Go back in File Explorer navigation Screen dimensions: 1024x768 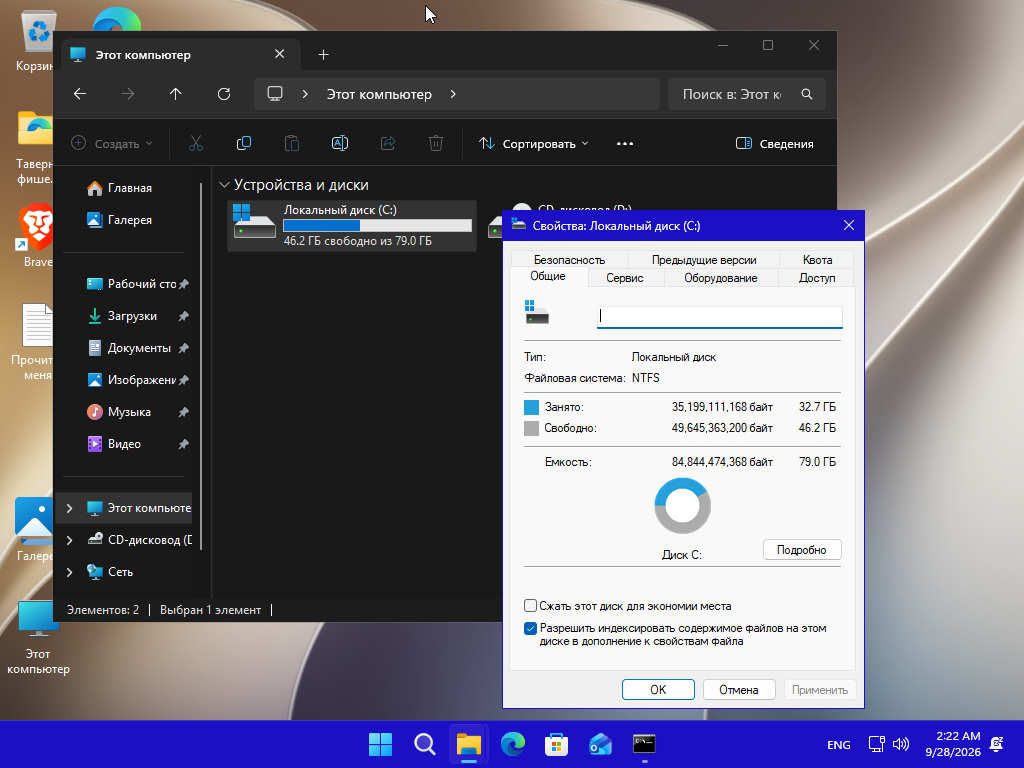pos(80,94)
